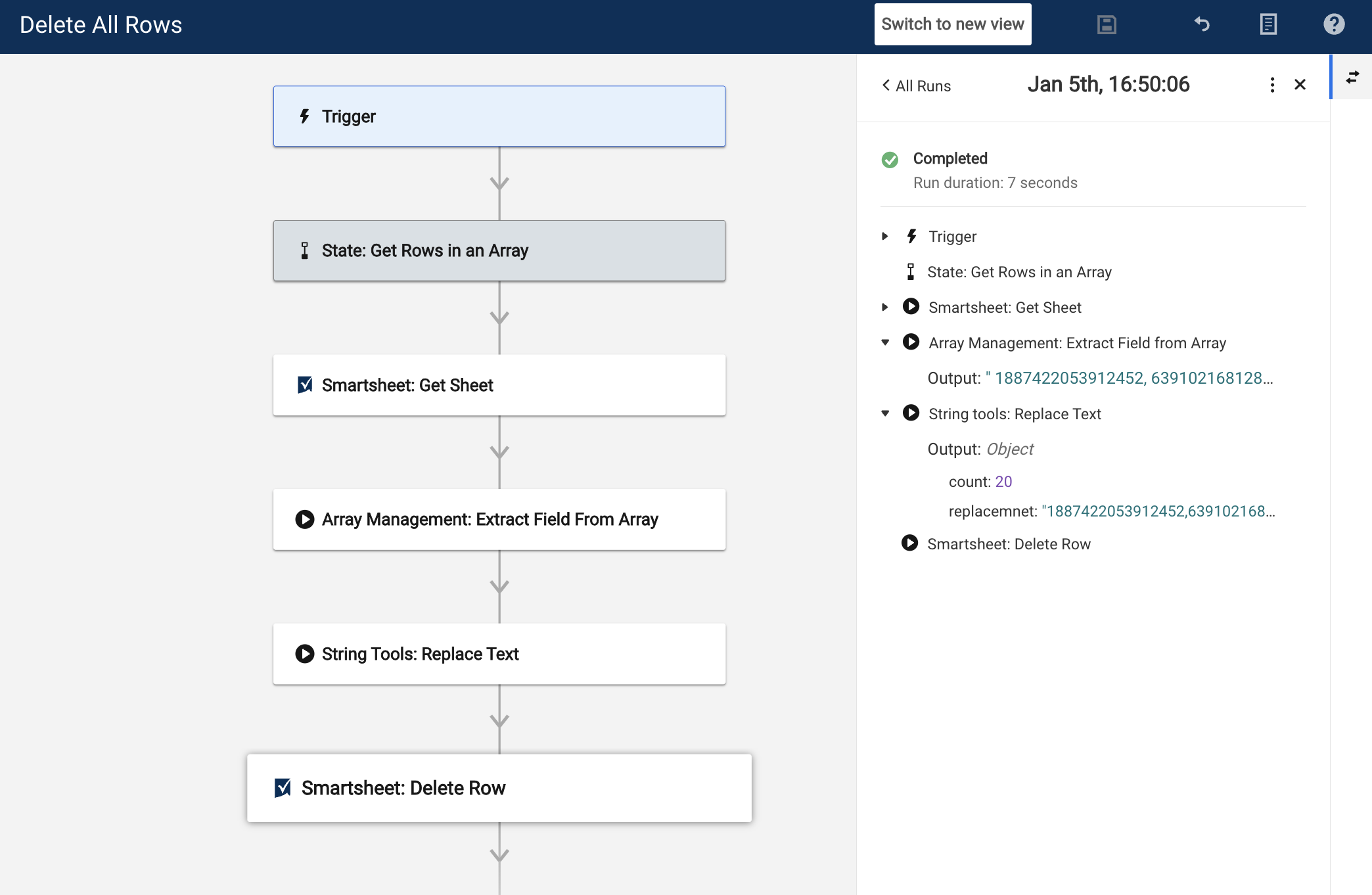1372x895 pixels.
Task: Select the Trigger module on canvas
Action: (499, 116)
